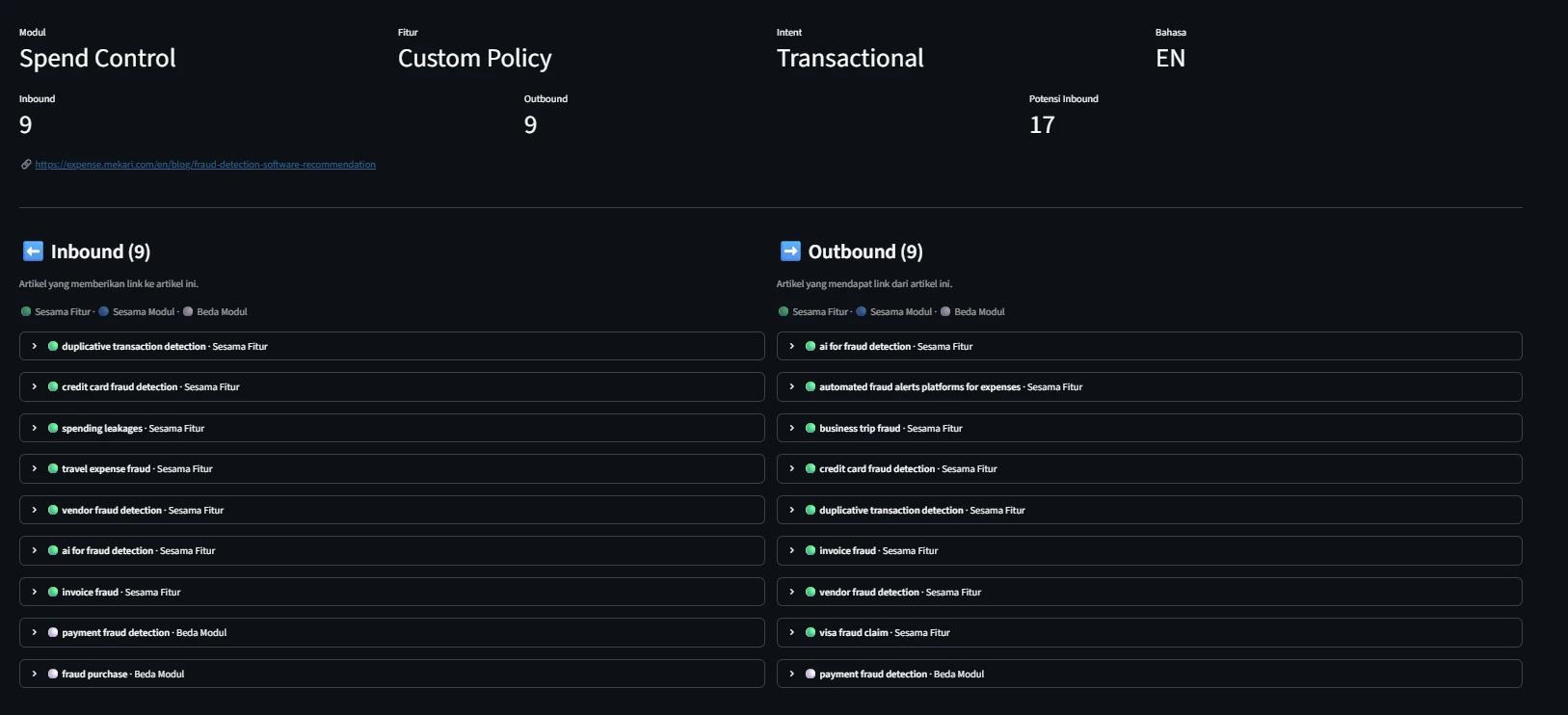
Task: Open the fraud-detection-software-recommendation article link
Action: coord(205,165)
